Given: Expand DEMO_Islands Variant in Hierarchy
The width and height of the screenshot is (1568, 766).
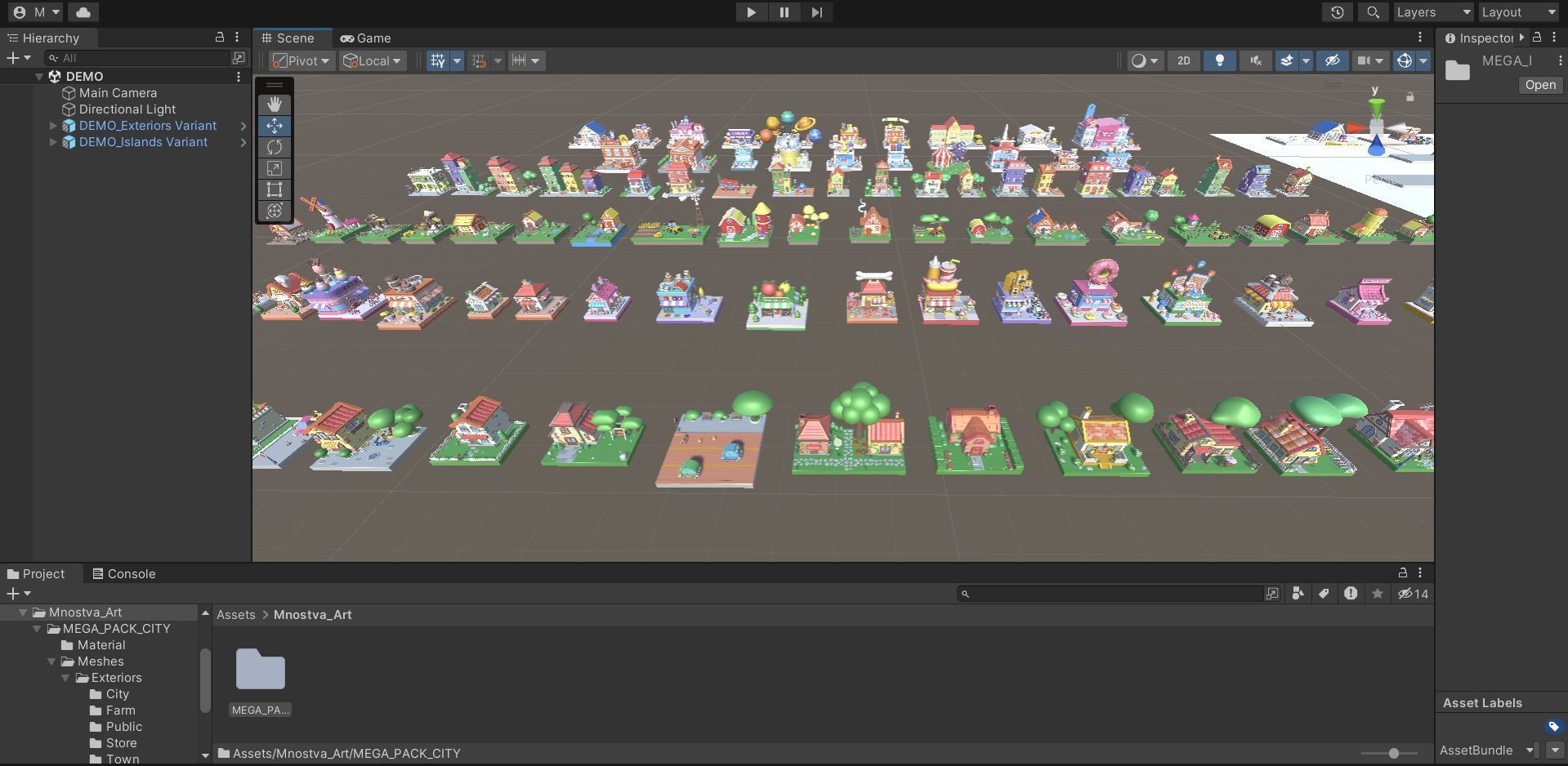Looking at the screenshot, I should (53, 142).
